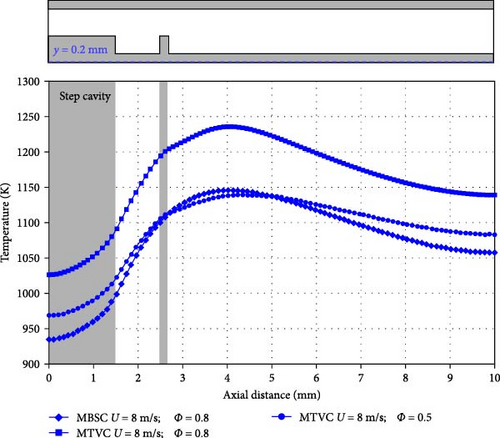The image size is (500, 438).
Task: Click the narrow gray bar in the plot
Action: coord(163,223)
